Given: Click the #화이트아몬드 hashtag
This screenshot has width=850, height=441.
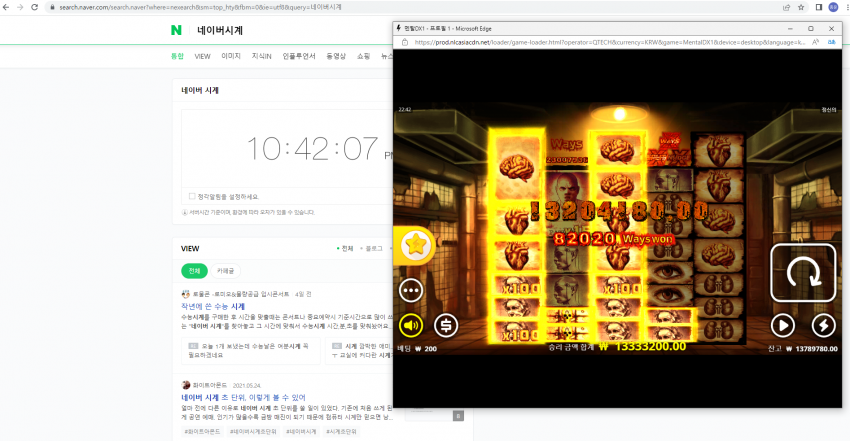Looking at the screenshot, I should (202, 432).
